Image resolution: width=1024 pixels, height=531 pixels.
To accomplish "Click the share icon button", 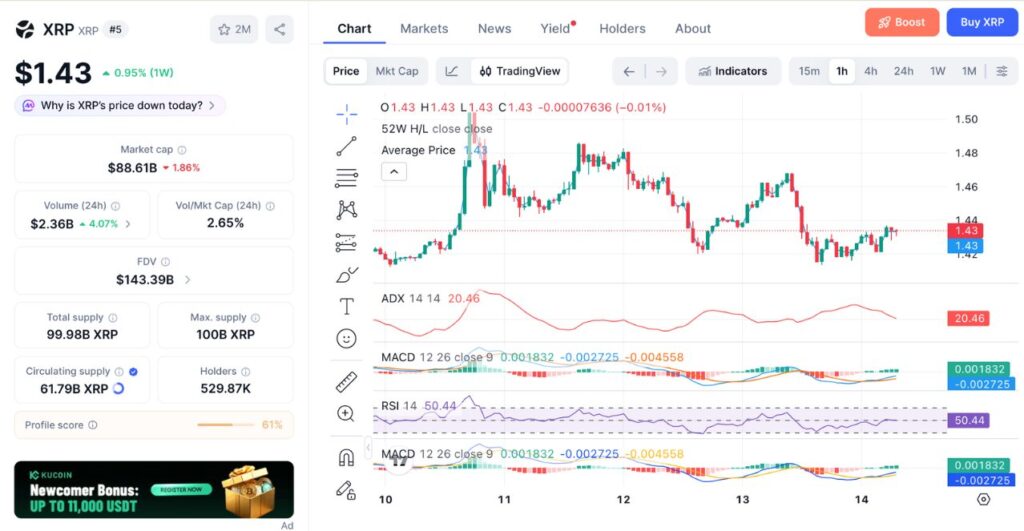I will click(280, 29).
